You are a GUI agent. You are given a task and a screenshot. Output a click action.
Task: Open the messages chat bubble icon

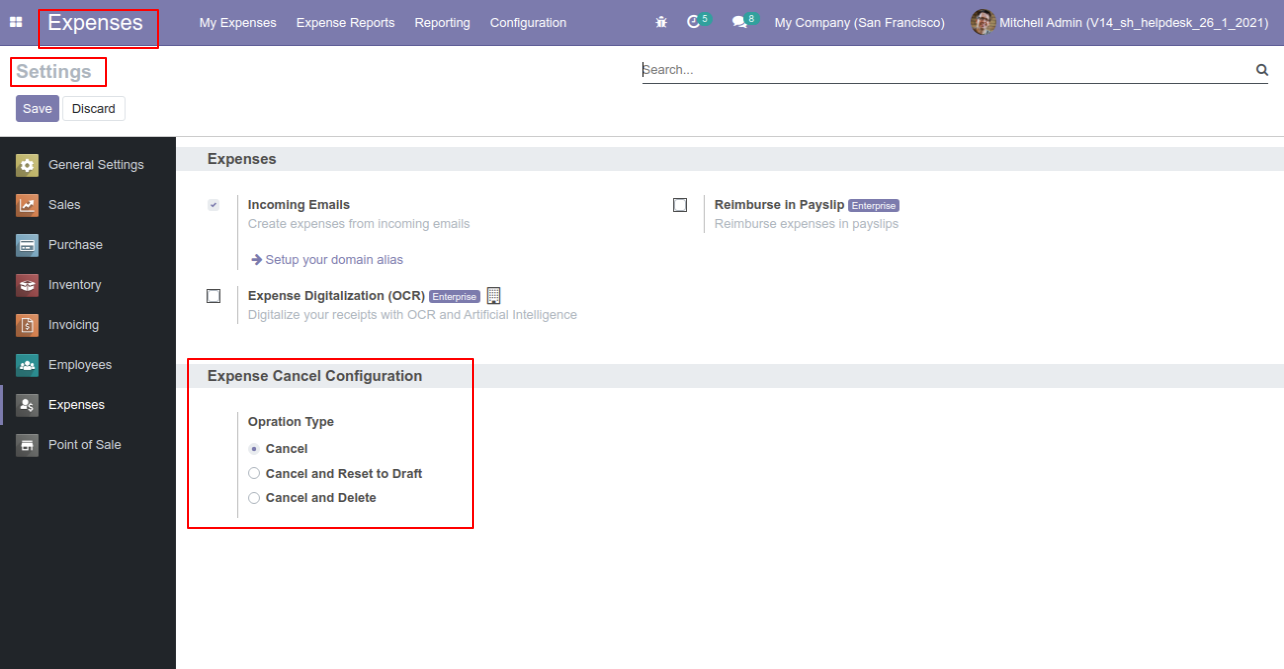[739, 22]
